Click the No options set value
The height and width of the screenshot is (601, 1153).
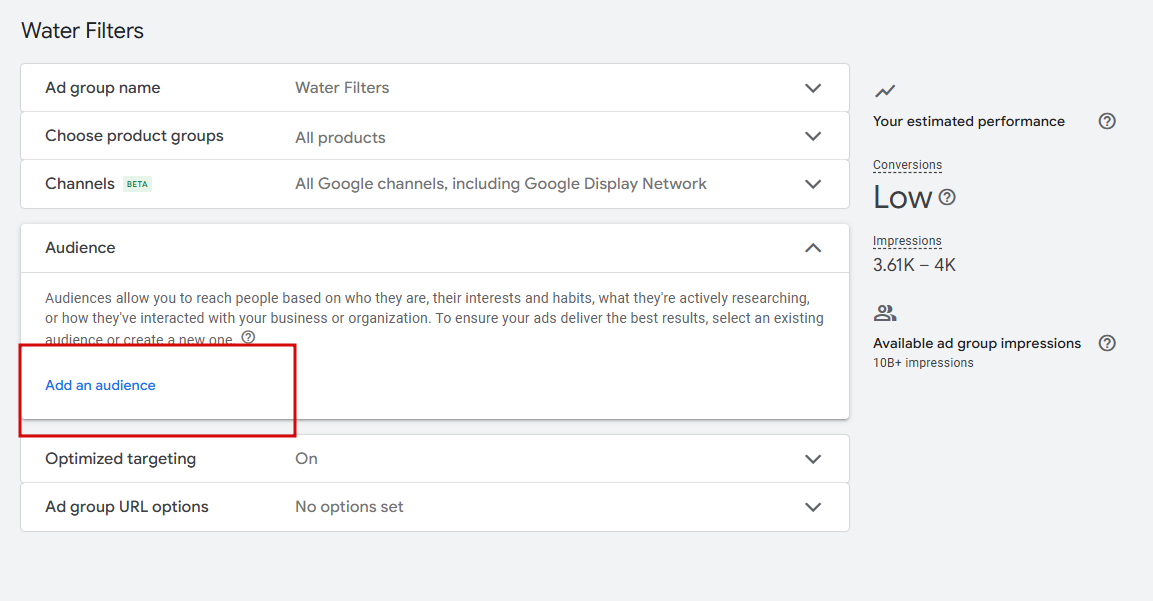pyautogui.click(x=349, y=507)
